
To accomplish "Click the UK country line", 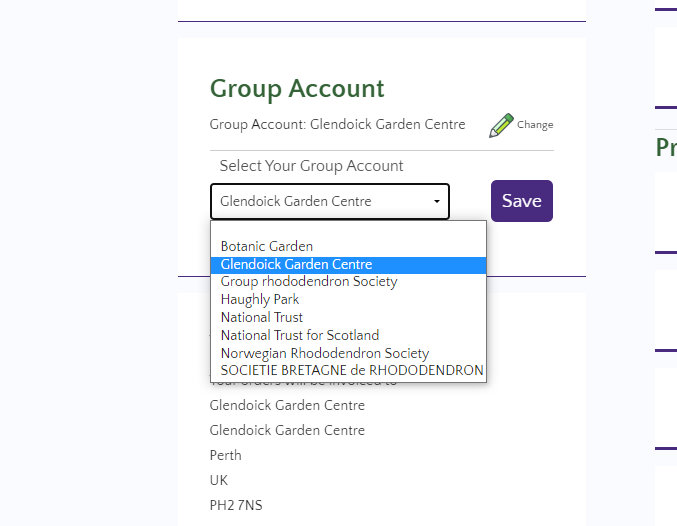I will (219, 480).
